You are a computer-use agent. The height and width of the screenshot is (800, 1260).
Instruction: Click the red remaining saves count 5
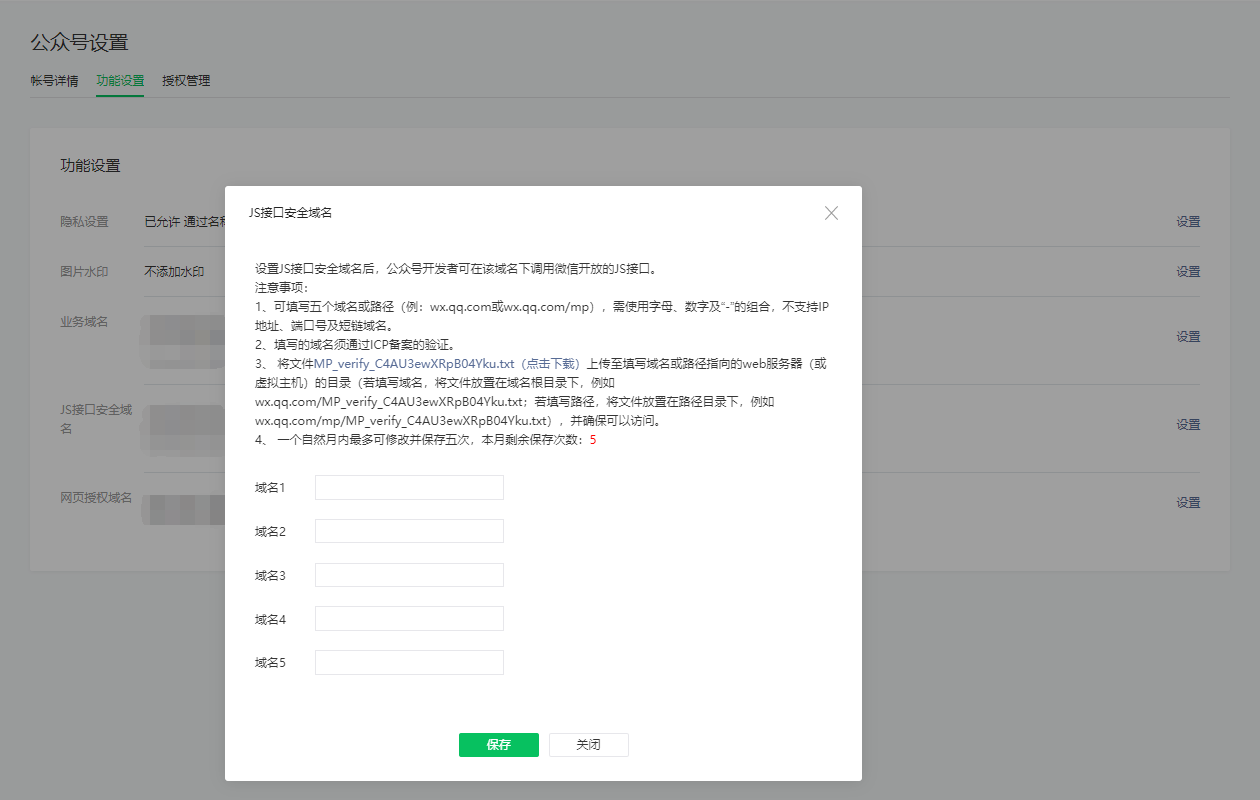click(x=593, y=440)
